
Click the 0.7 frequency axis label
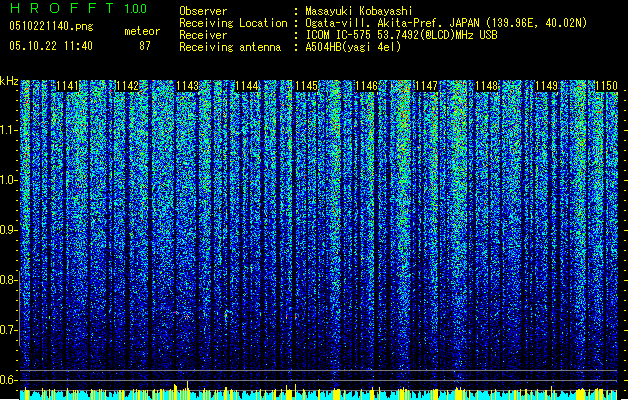(9, 330)
